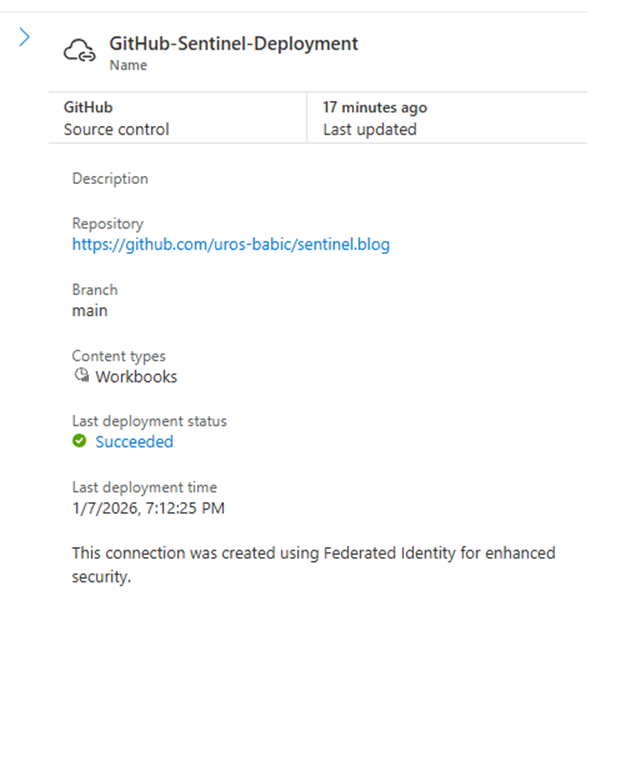This screenshot has height=776, width=641.
Task: Click the GitHub source control value
Action: point(88,107)
